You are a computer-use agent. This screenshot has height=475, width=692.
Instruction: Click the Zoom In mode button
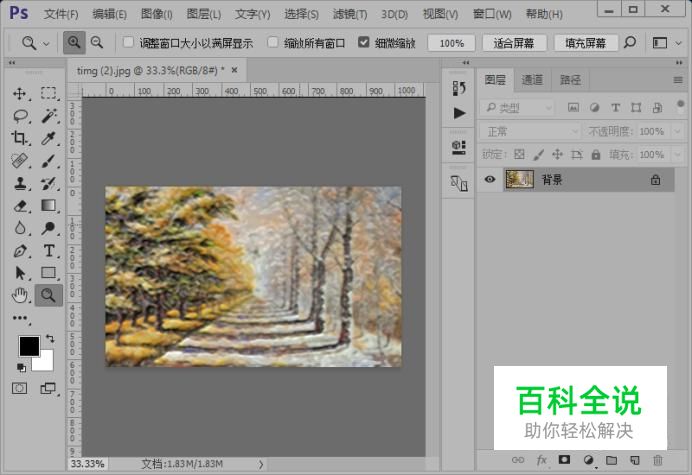coord(74,42)
